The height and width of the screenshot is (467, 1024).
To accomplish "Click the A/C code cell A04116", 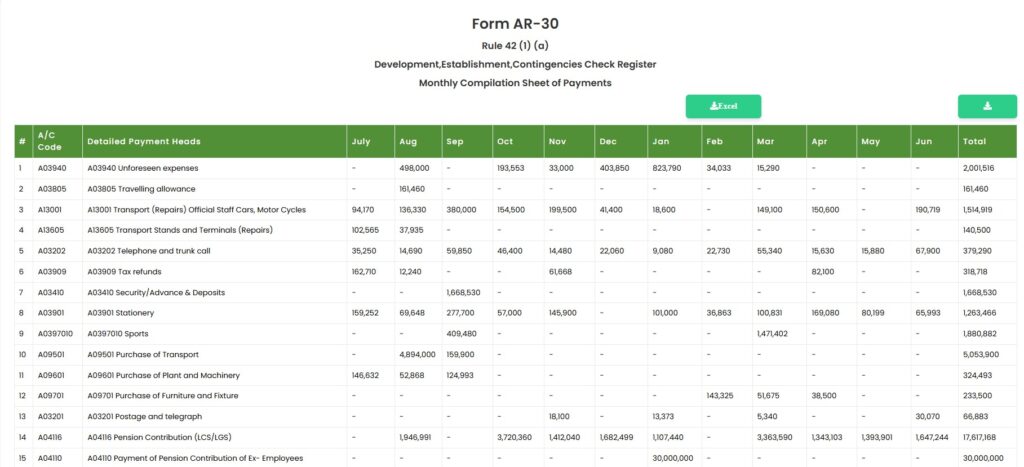I will coord(49,438).
